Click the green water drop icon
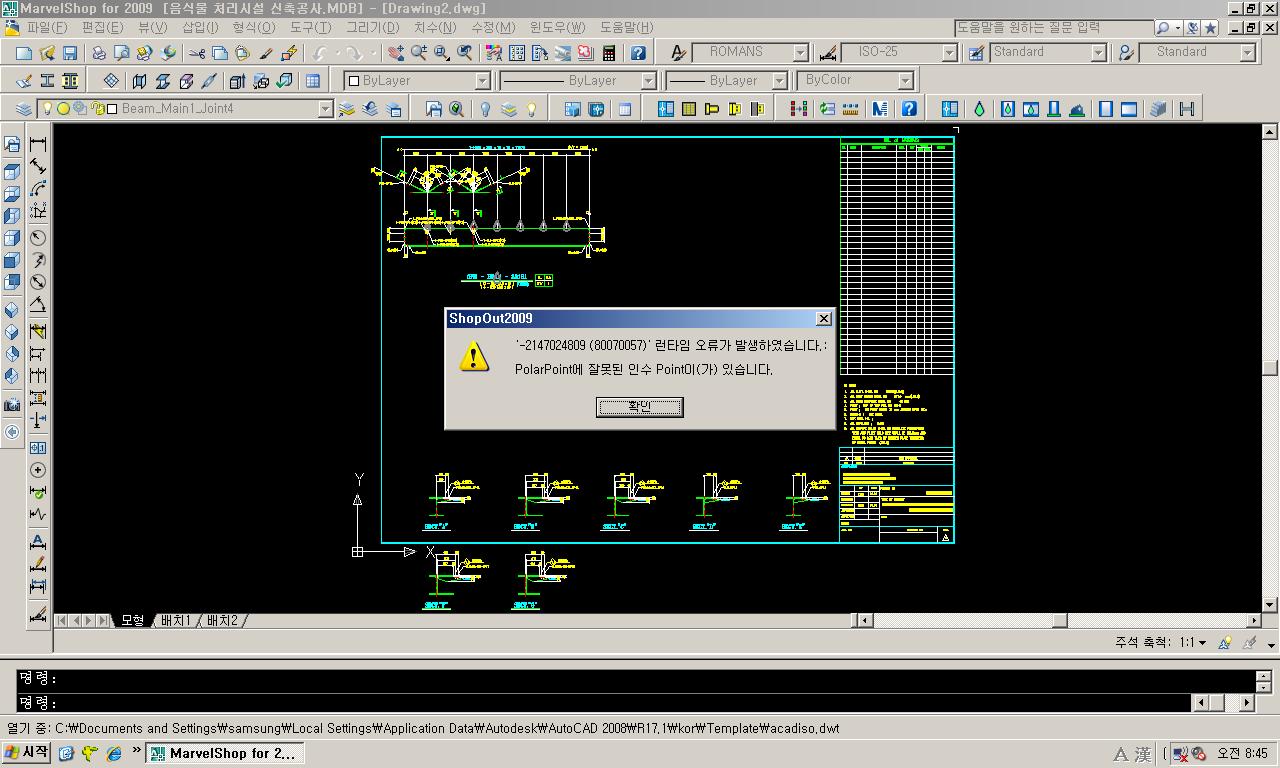The height and width of the screenshot is (768, 1280). point(979,109)
